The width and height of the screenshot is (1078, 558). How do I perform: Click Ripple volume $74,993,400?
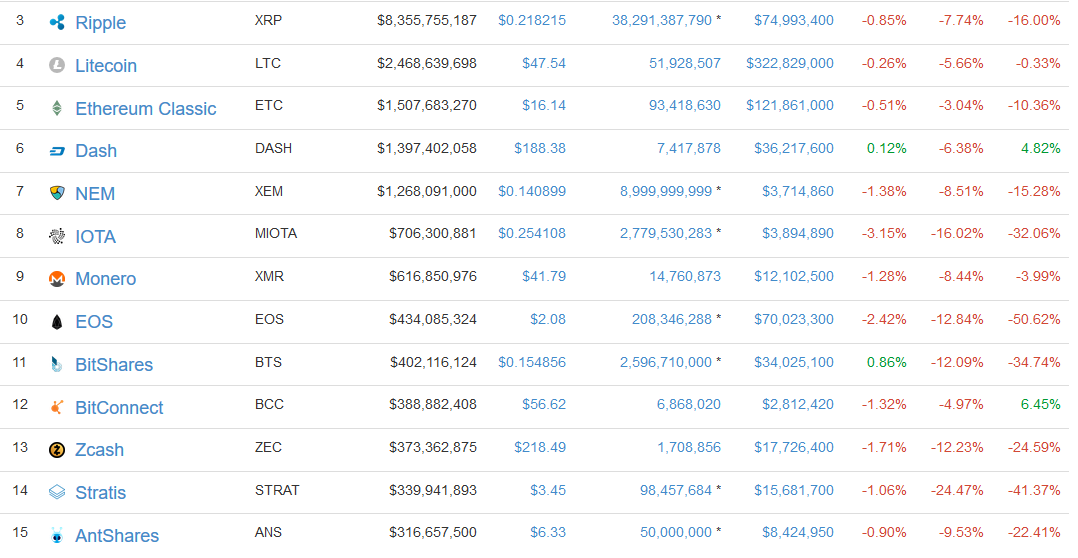[794, 21]
